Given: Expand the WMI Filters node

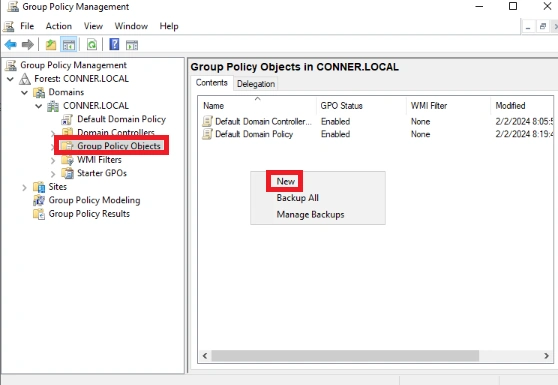Looking at the screenshot, I should (x=53, y=160).
